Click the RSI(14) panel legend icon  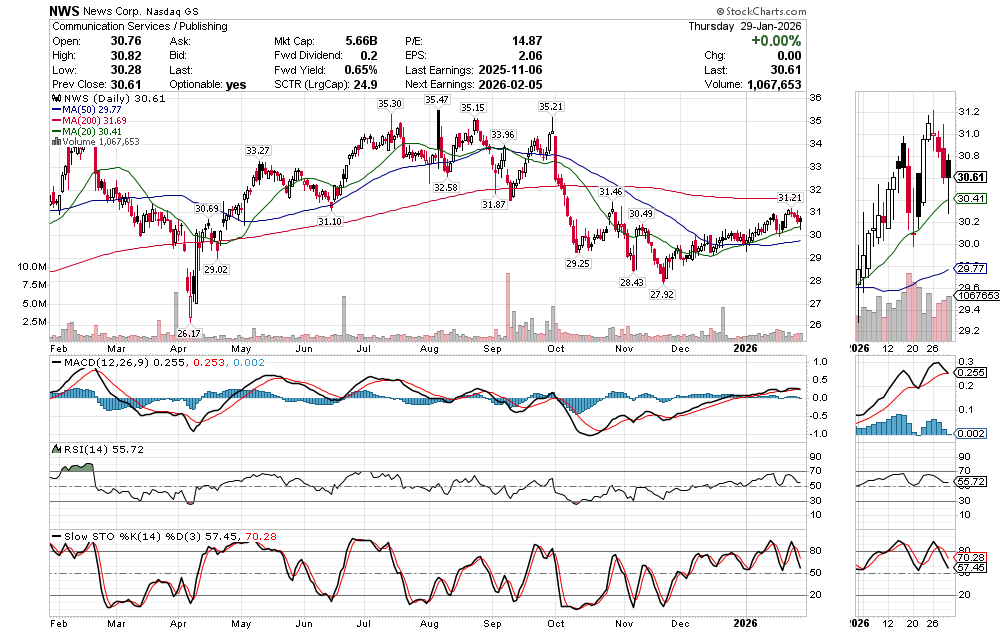(55, 449)
